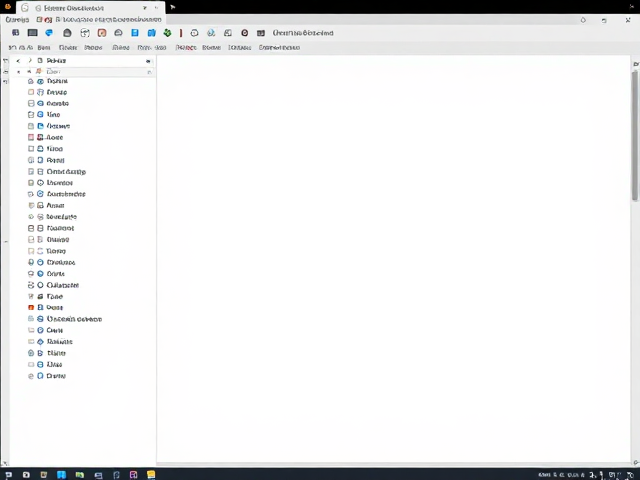This screenshot has width=640, height=480.
Task: Open the magenta icon on the taskbar
Action: point(133,475)
